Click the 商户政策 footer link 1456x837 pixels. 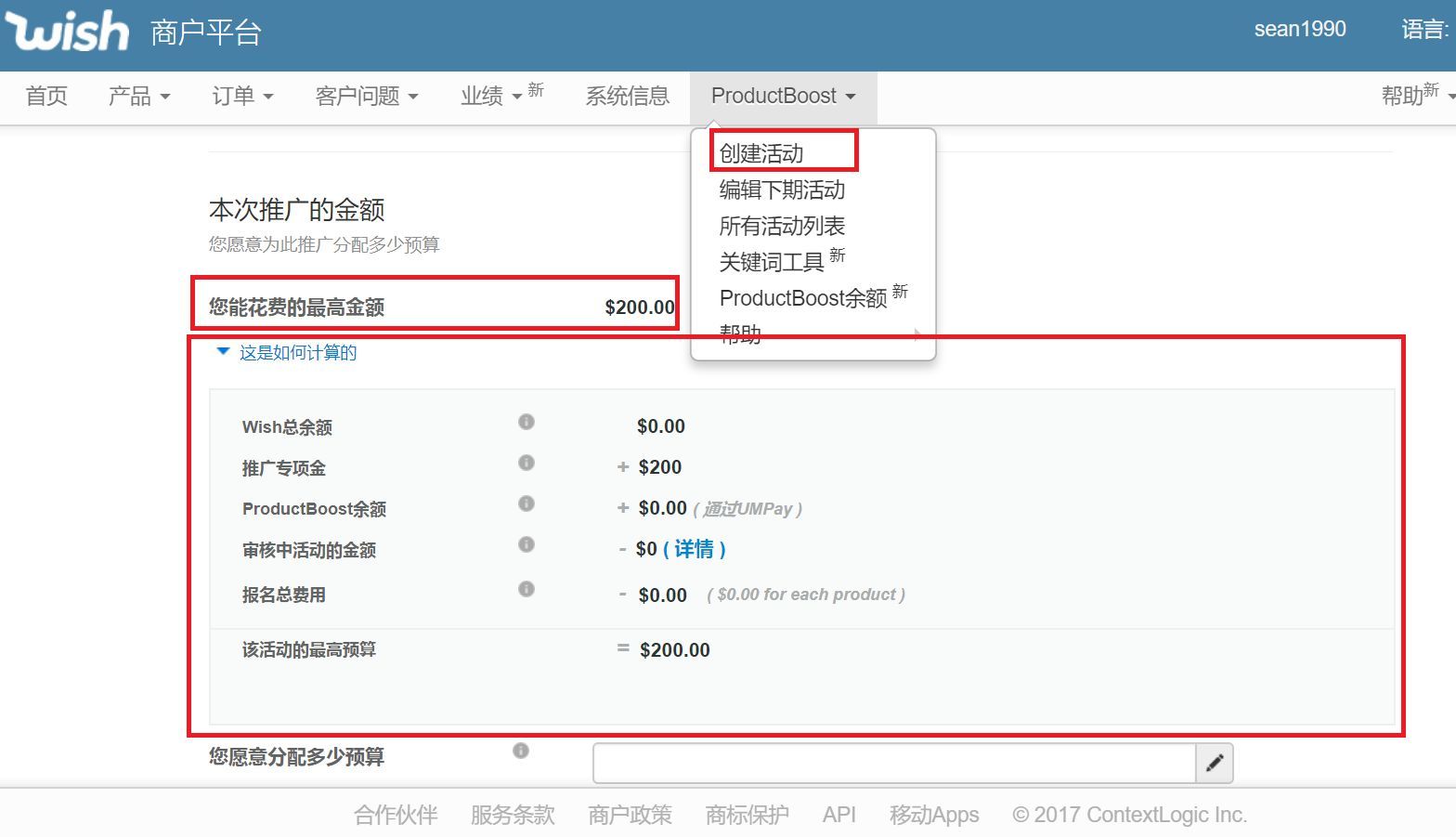point(630,815)
